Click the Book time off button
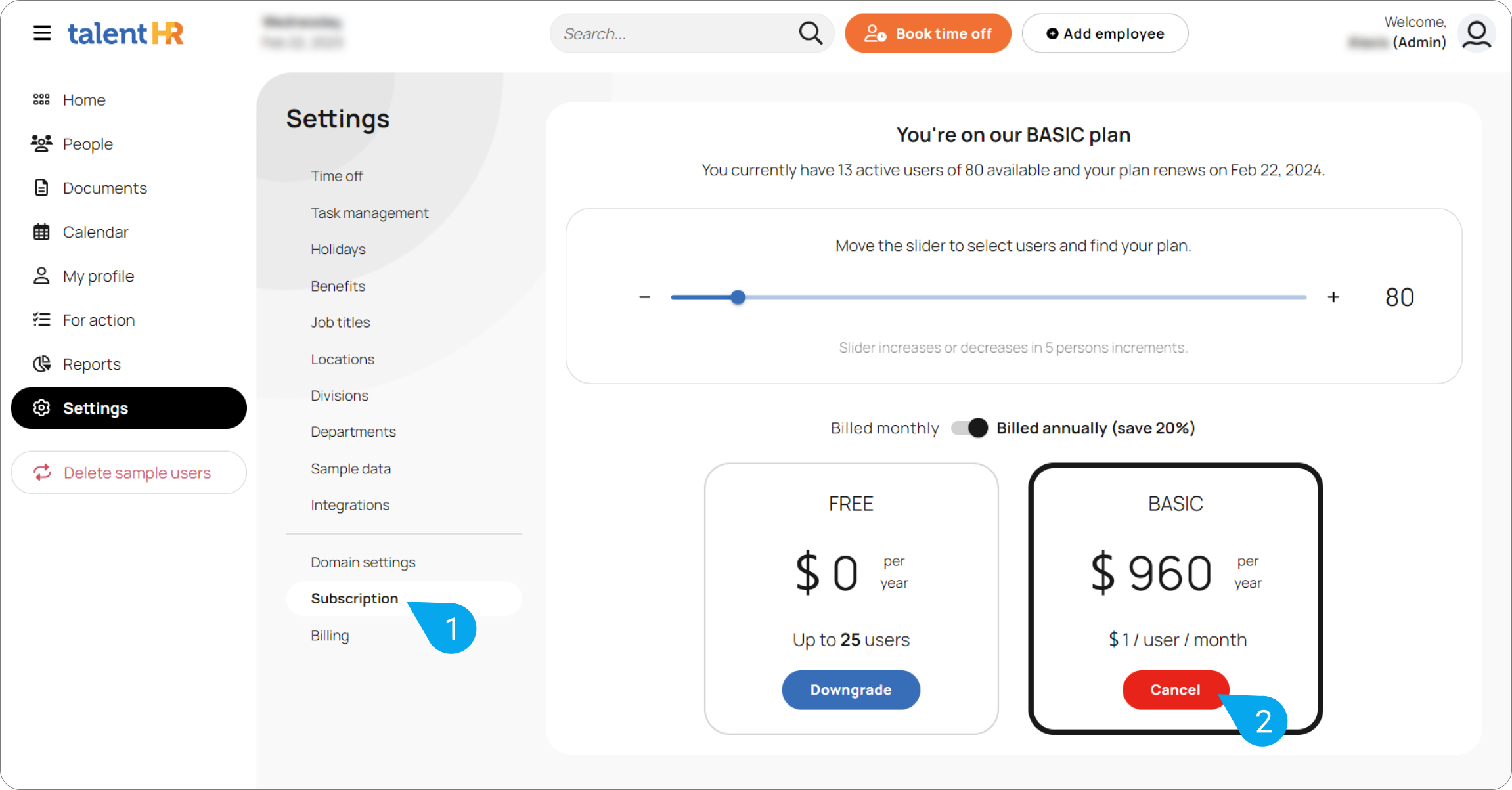The height and width of the screenshot is (790, 1512). 928,33
